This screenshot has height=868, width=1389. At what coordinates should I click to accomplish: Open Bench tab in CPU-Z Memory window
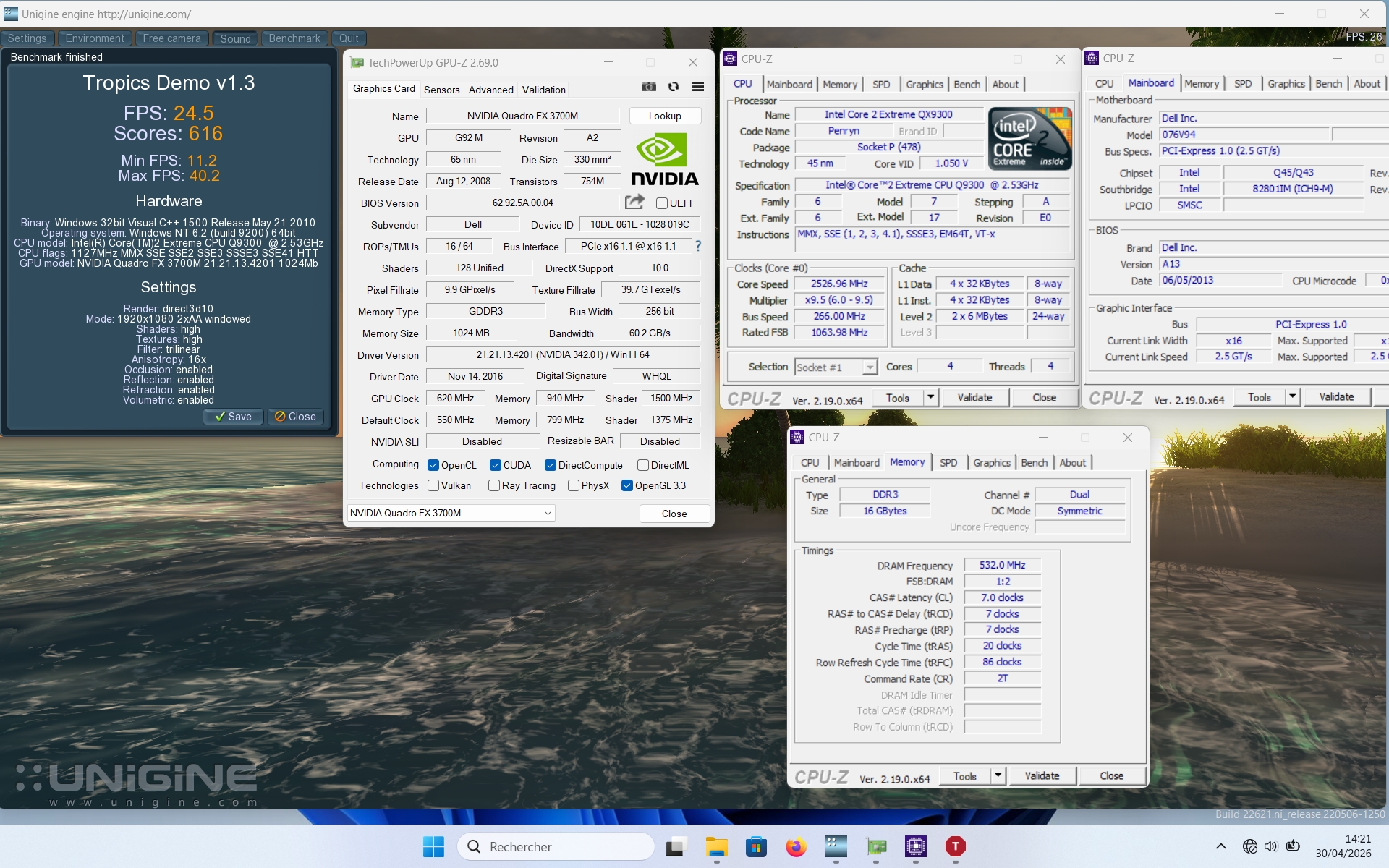tap(1035, 463)
